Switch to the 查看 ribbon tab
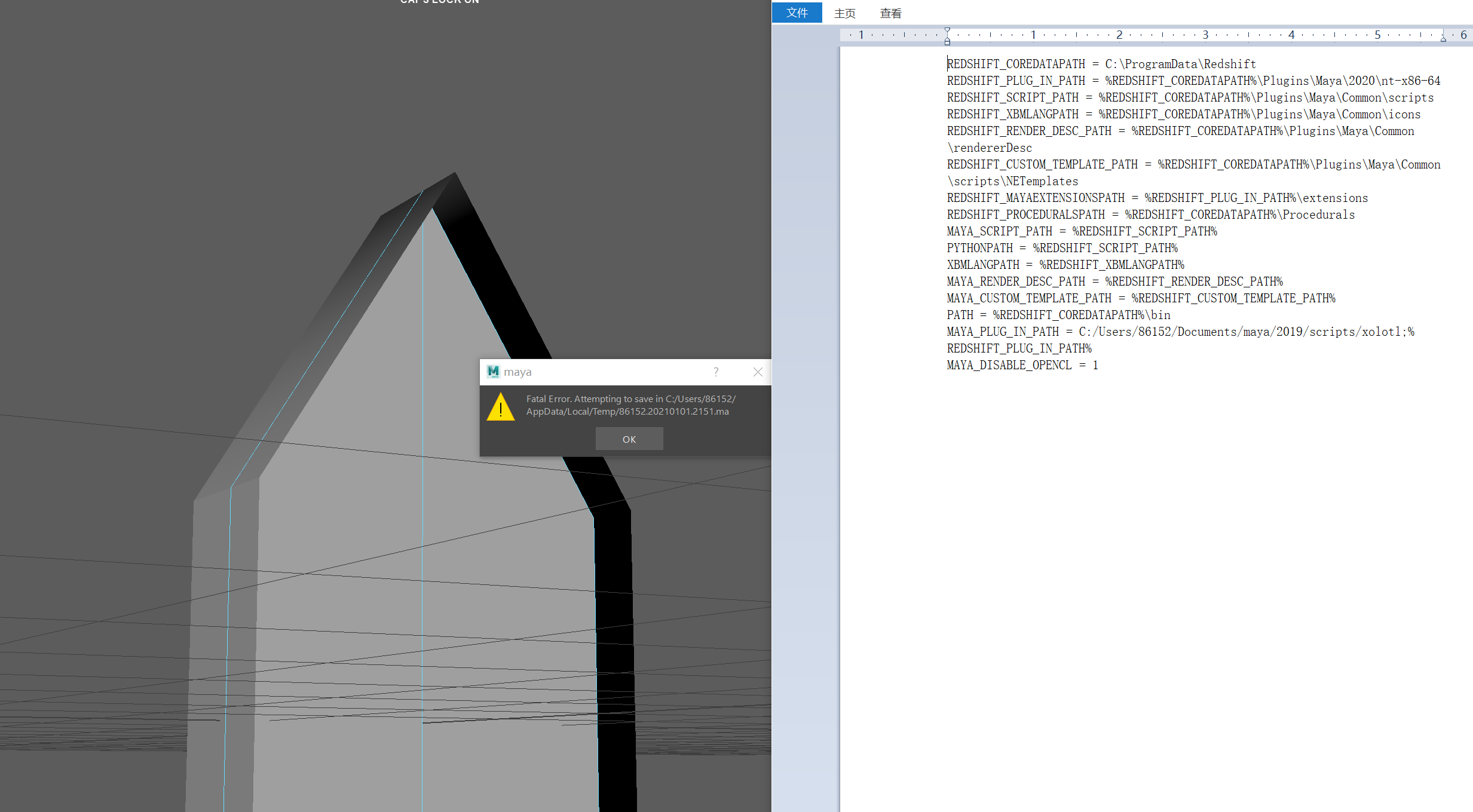The height and width of the screenshot is (812, 1473). pyautogui.click(x=891, y=13)
